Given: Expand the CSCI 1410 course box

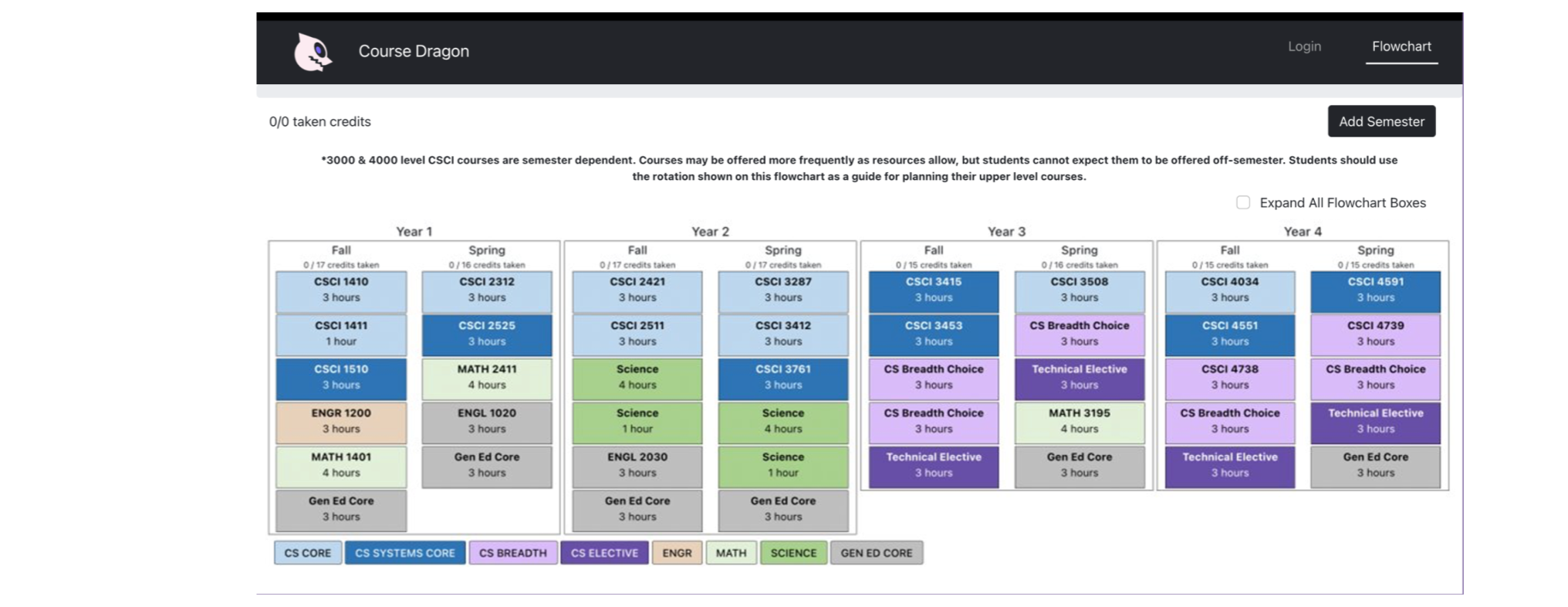Looking at the screenshot, I should (341, 290).
